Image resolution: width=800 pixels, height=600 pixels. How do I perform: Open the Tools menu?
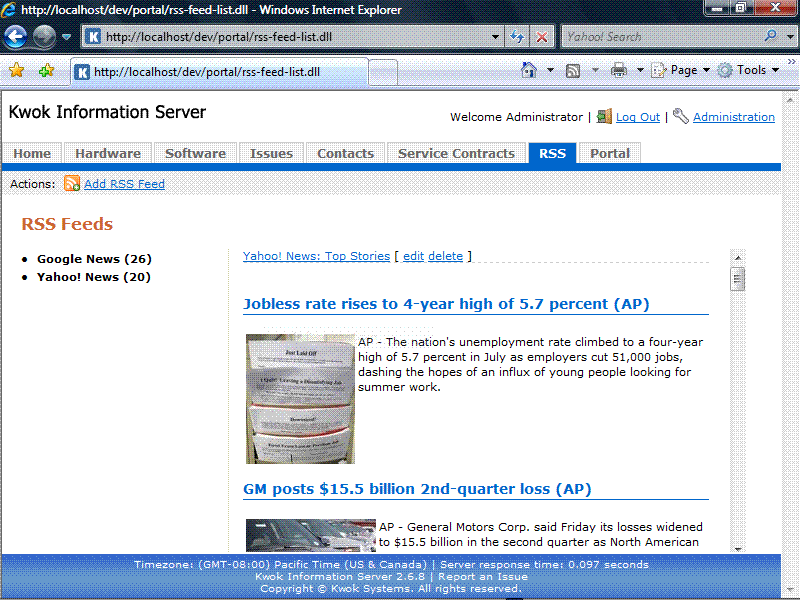(x=748, y=70)
